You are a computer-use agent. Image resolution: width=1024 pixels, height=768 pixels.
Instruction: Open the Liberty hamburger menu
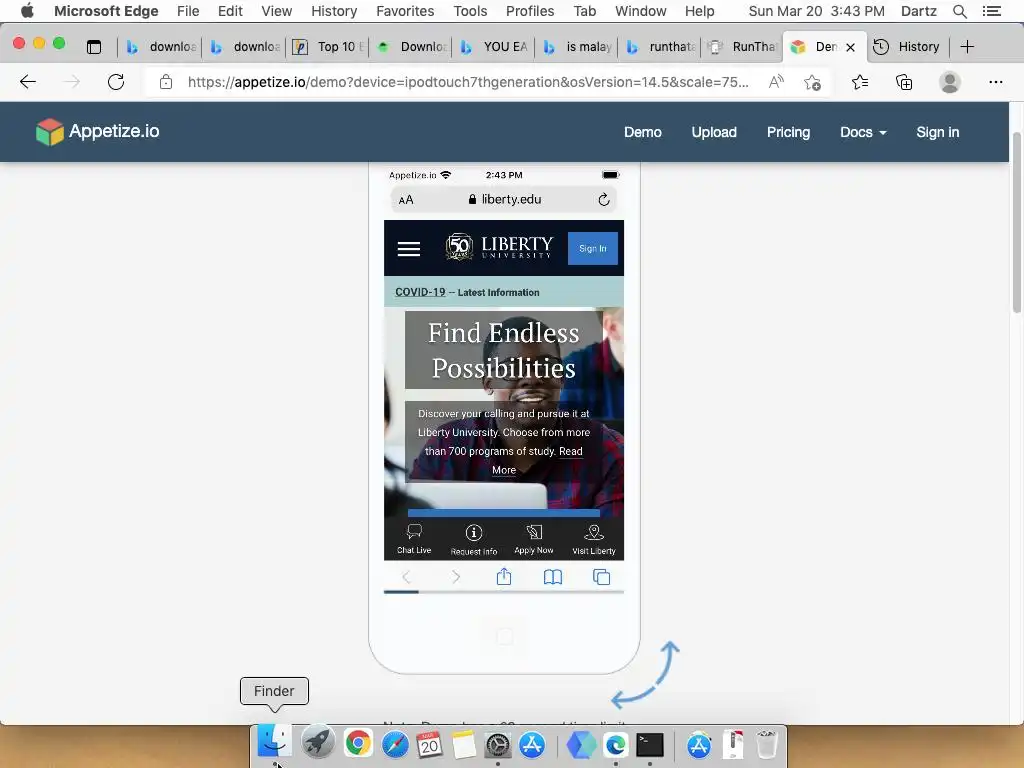(x=409, y=249)
